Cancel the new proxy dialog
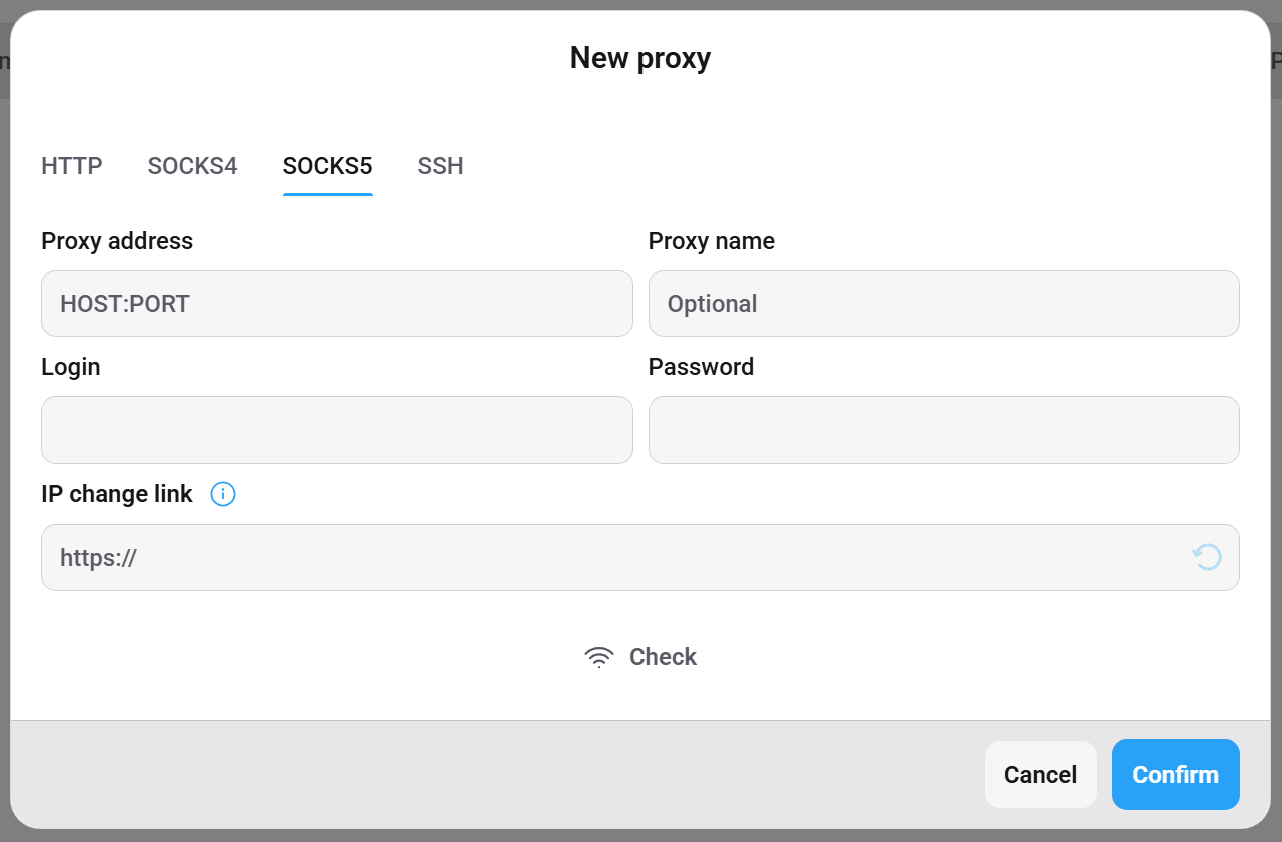The image size is (1282, 842). pos(1040,775)
